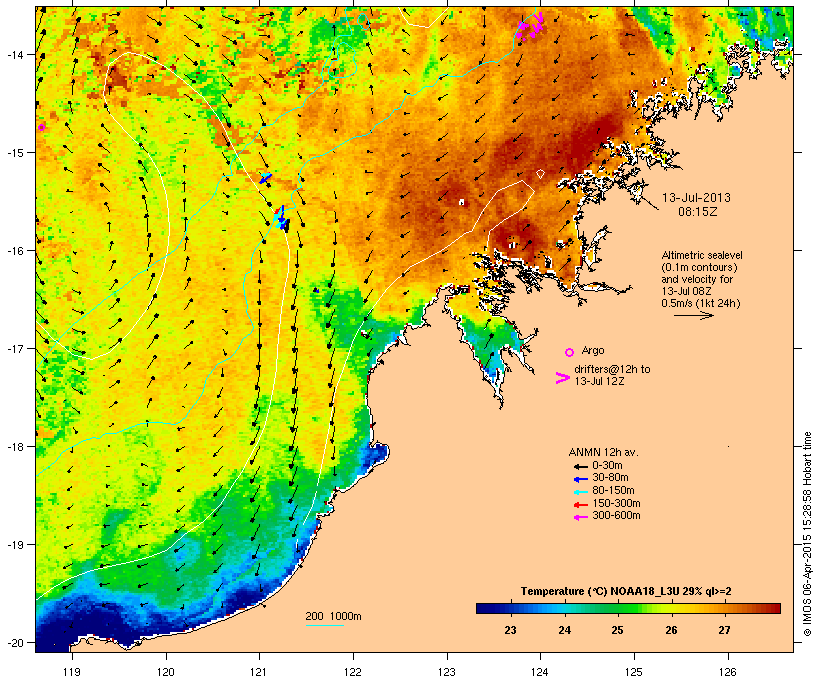Click the '0-30m' depth label
The width and height of the screenshot is (820, 680).
(x=607, y=466)
